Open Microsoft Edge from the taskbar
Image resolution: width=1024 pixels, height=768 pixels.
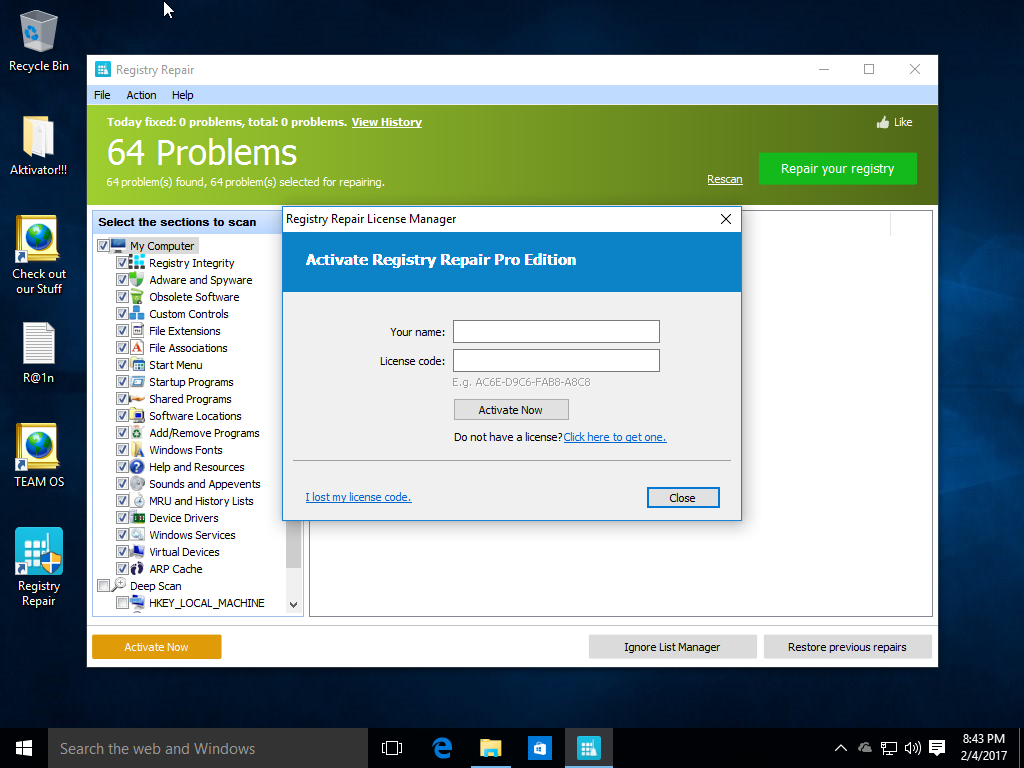(x=442, y=748)
